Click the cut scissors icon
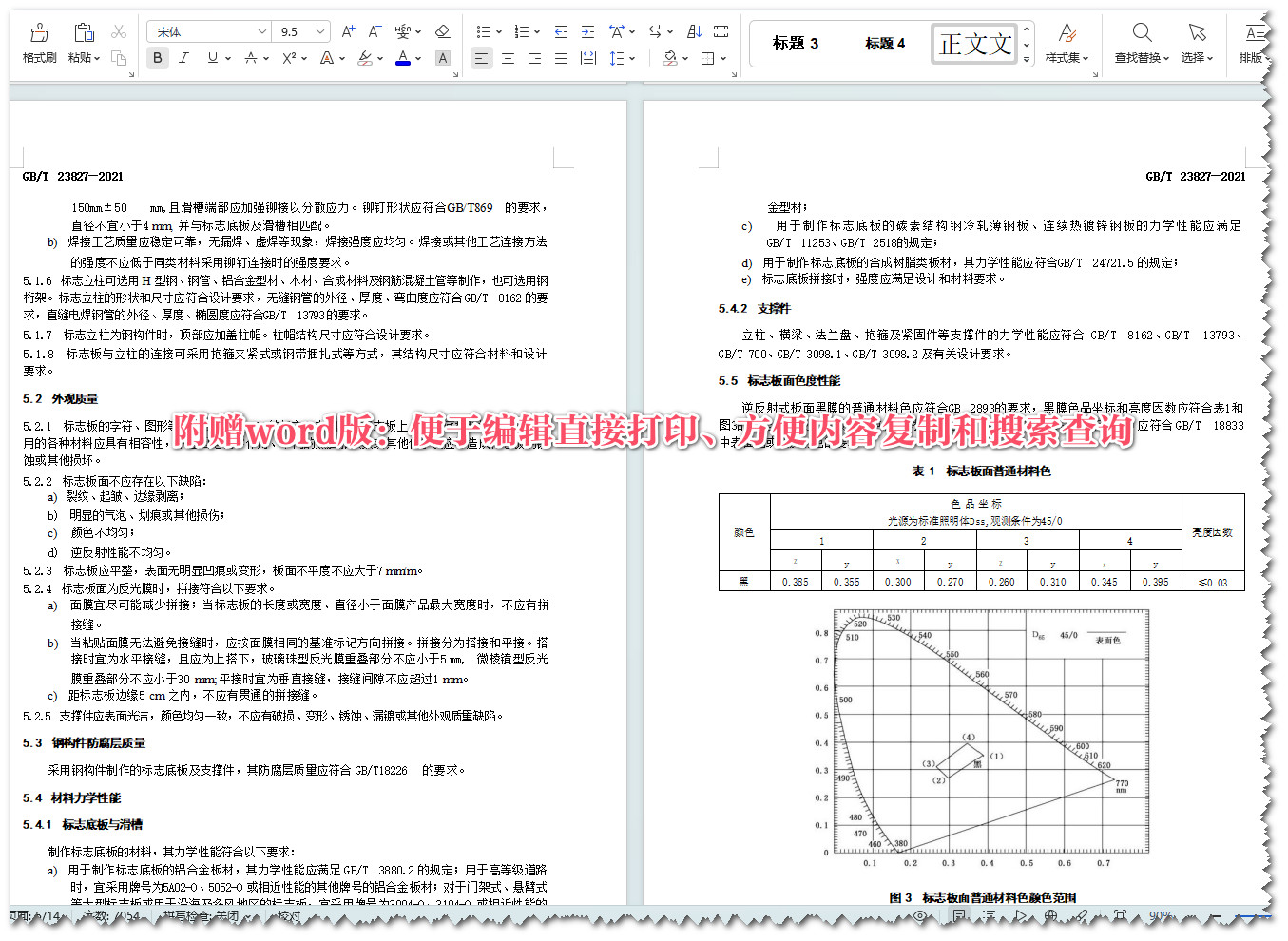Image resolution: width=1288 pixels, height=941 pixels. (x=118, y=30)
